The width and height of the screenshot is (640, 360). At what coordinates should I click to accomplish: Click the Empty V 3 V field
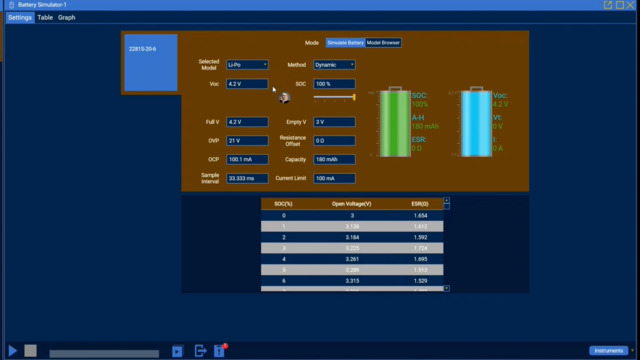point(334,122)
